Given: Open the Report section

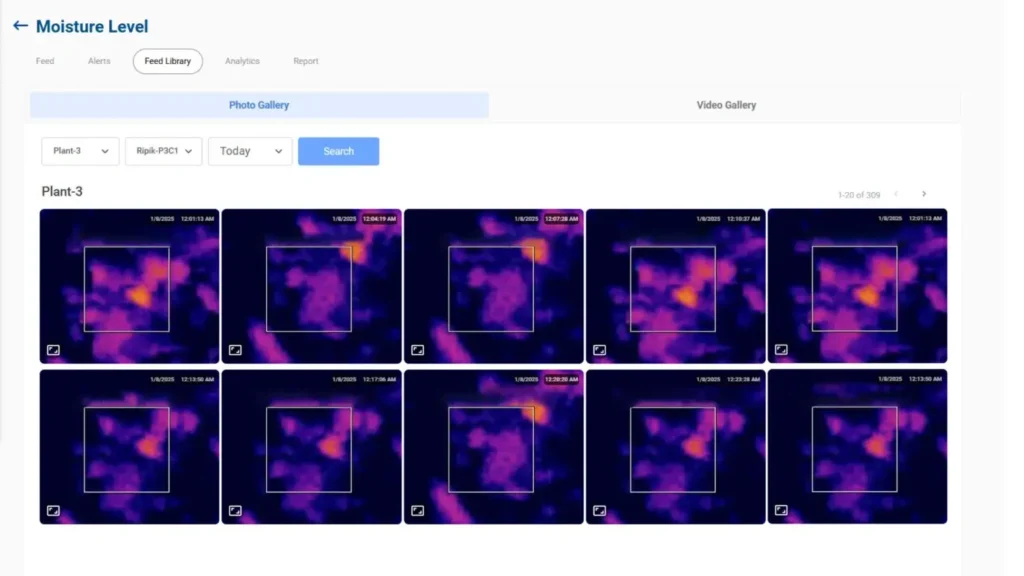Looking at the screenshot, I should [x=306, y=61].
